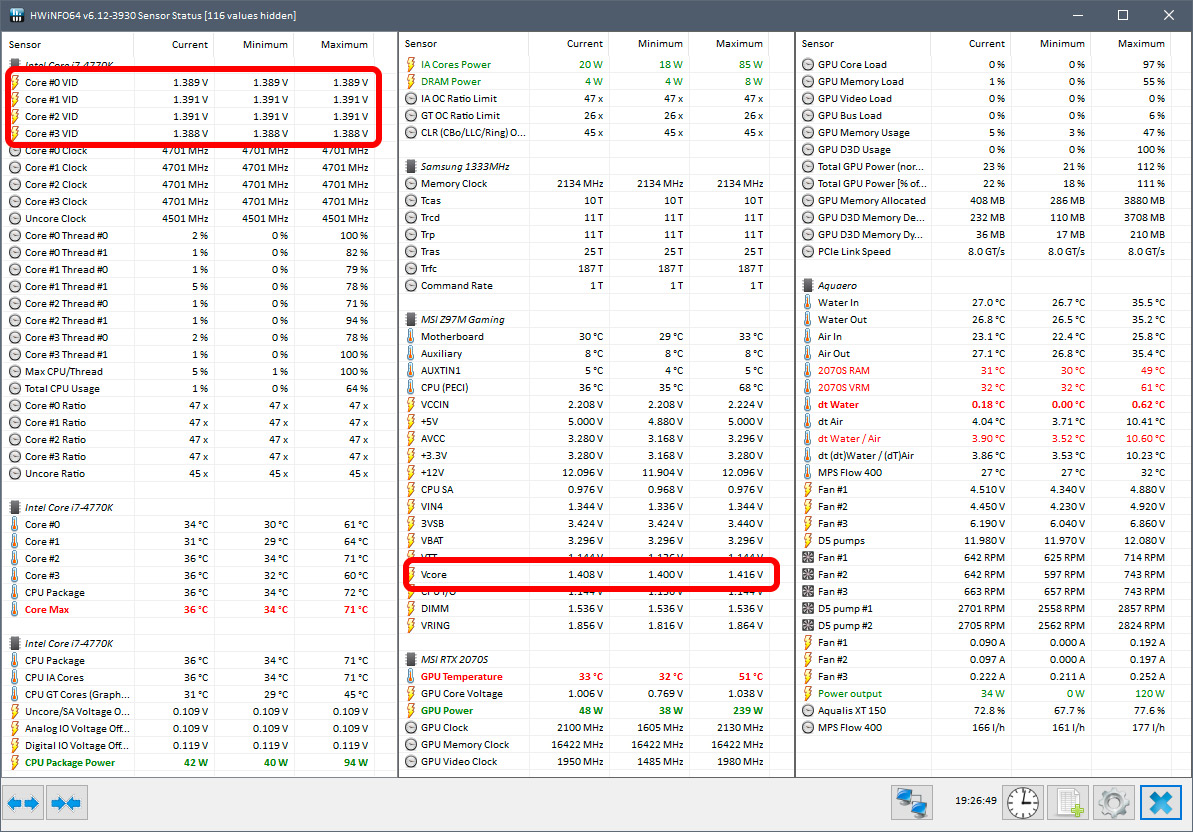Screen dimensions: 1193x832
Task: Click the expand layout arrows button
Action: point(23,802)
